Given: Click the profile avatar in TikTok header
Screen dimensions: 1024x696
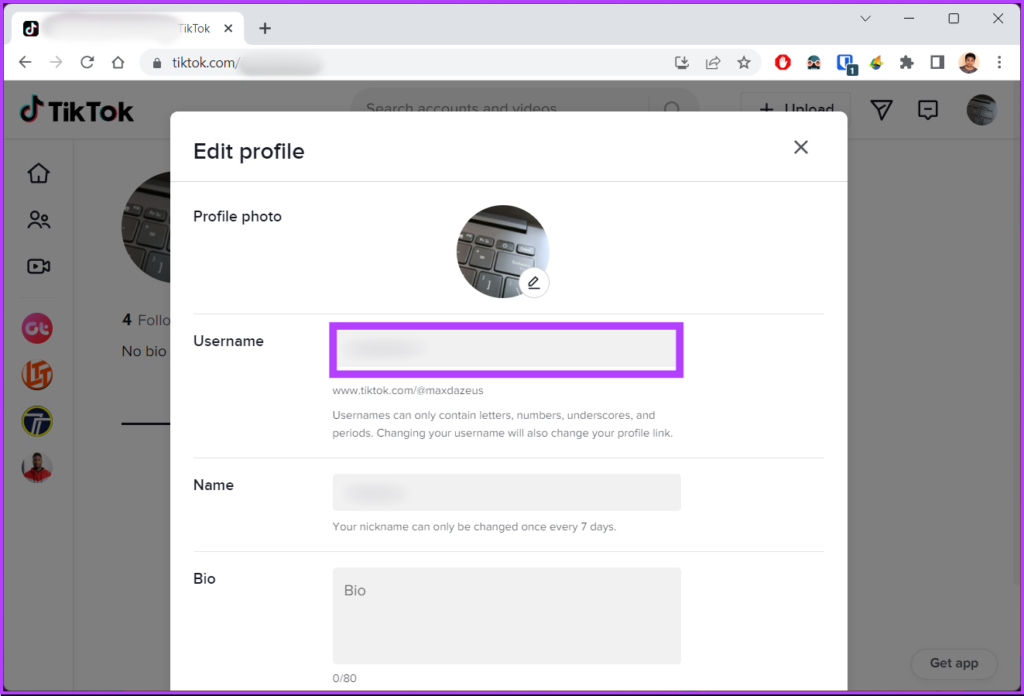Looking at the screenshot, I should [982, 110].
